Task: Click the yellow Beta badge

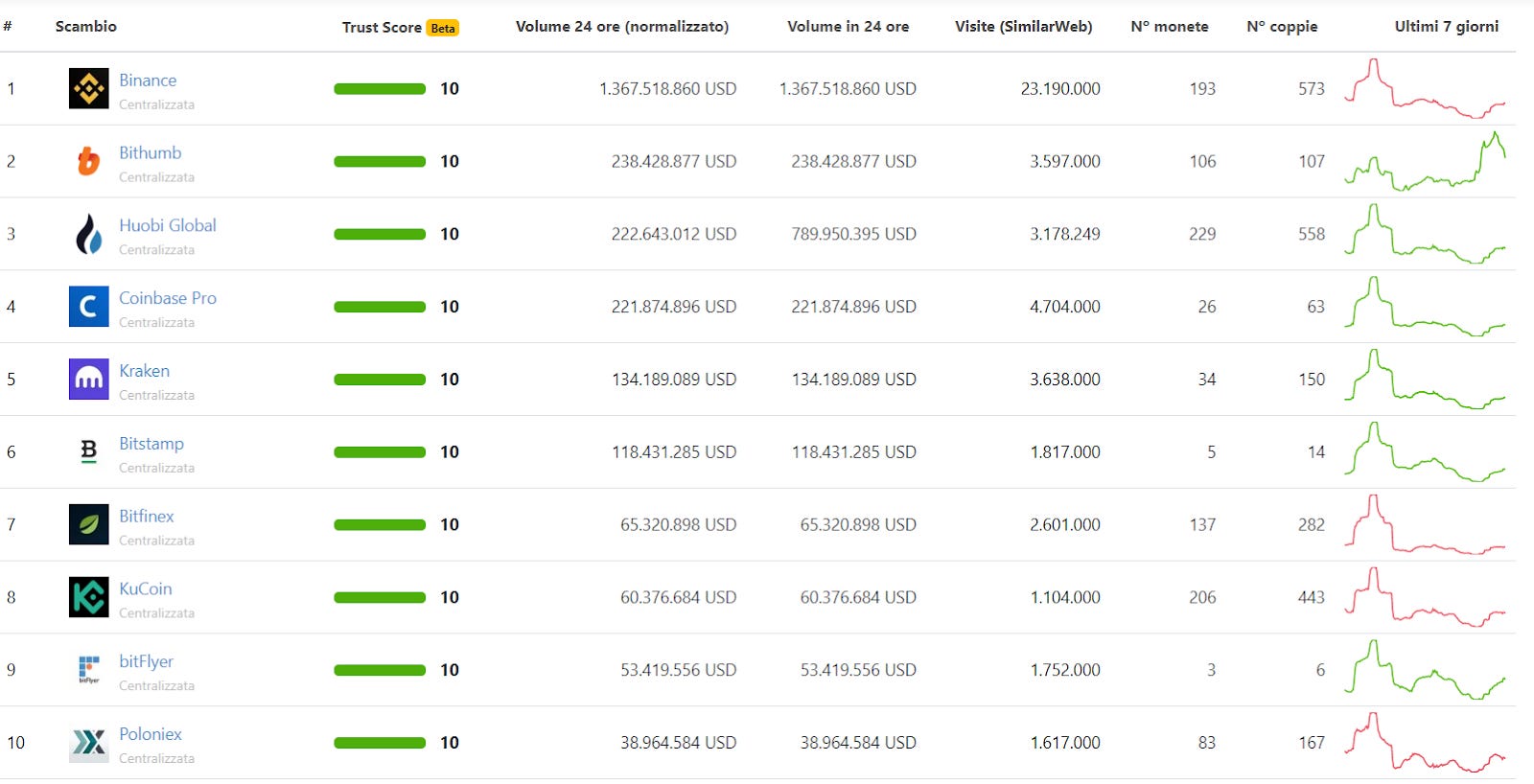Action: pyautogui.click(x=443, y=28)
